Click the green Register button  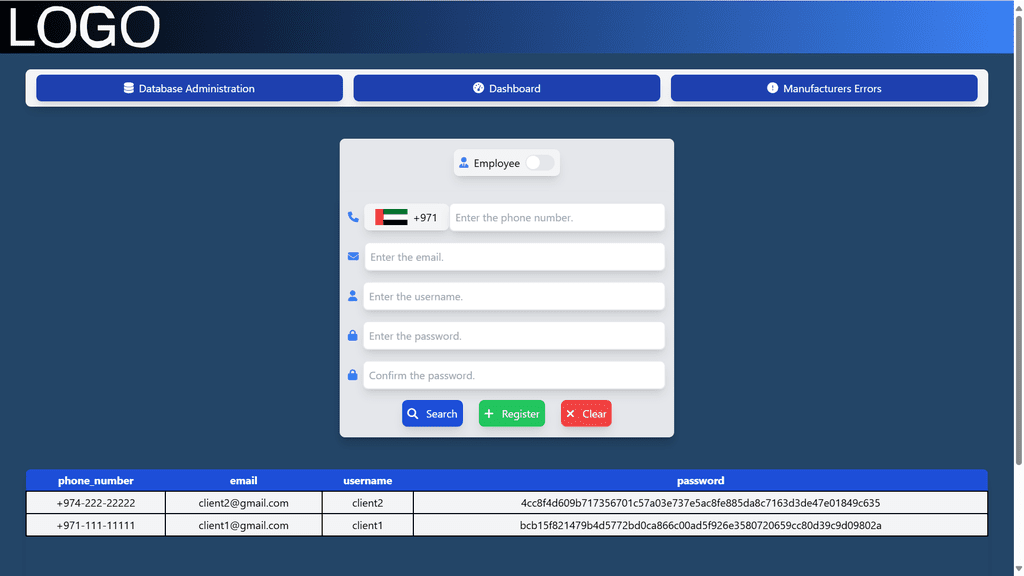pos(512,413)
